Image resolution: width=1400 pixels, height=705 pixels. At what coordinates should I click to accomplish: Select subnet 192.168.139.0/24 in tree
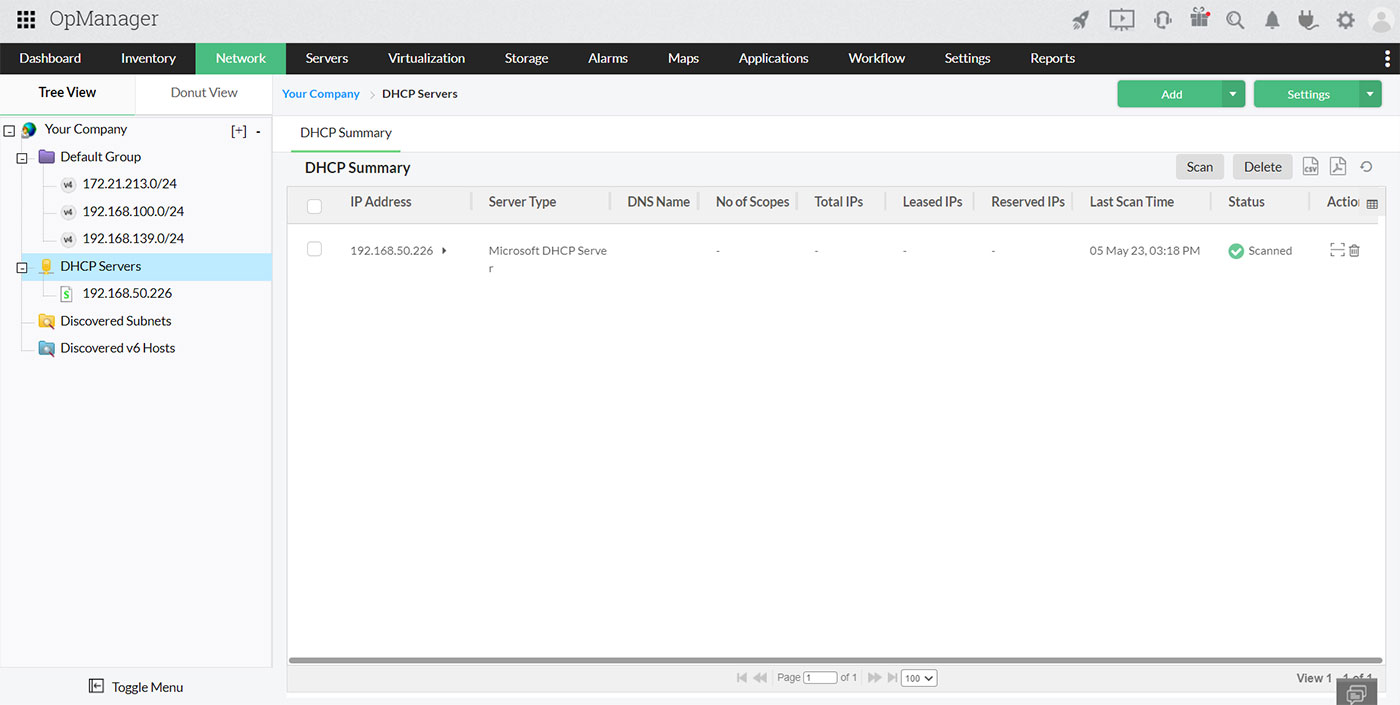(x=133, y=238)
